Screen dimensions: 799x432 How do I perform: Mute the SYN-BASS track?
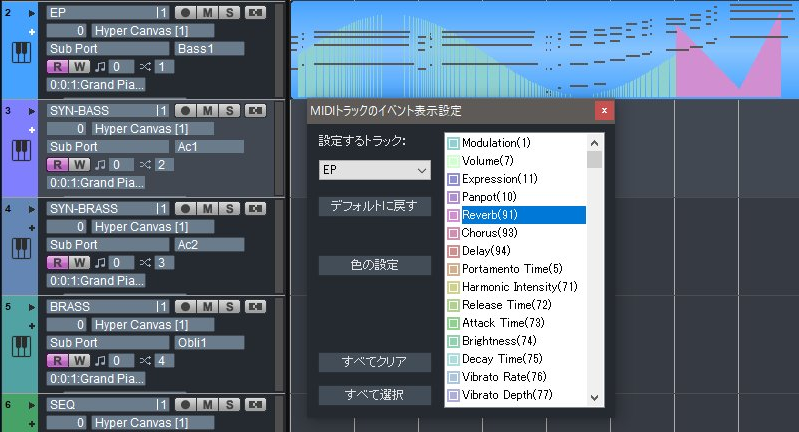(208, 110)
